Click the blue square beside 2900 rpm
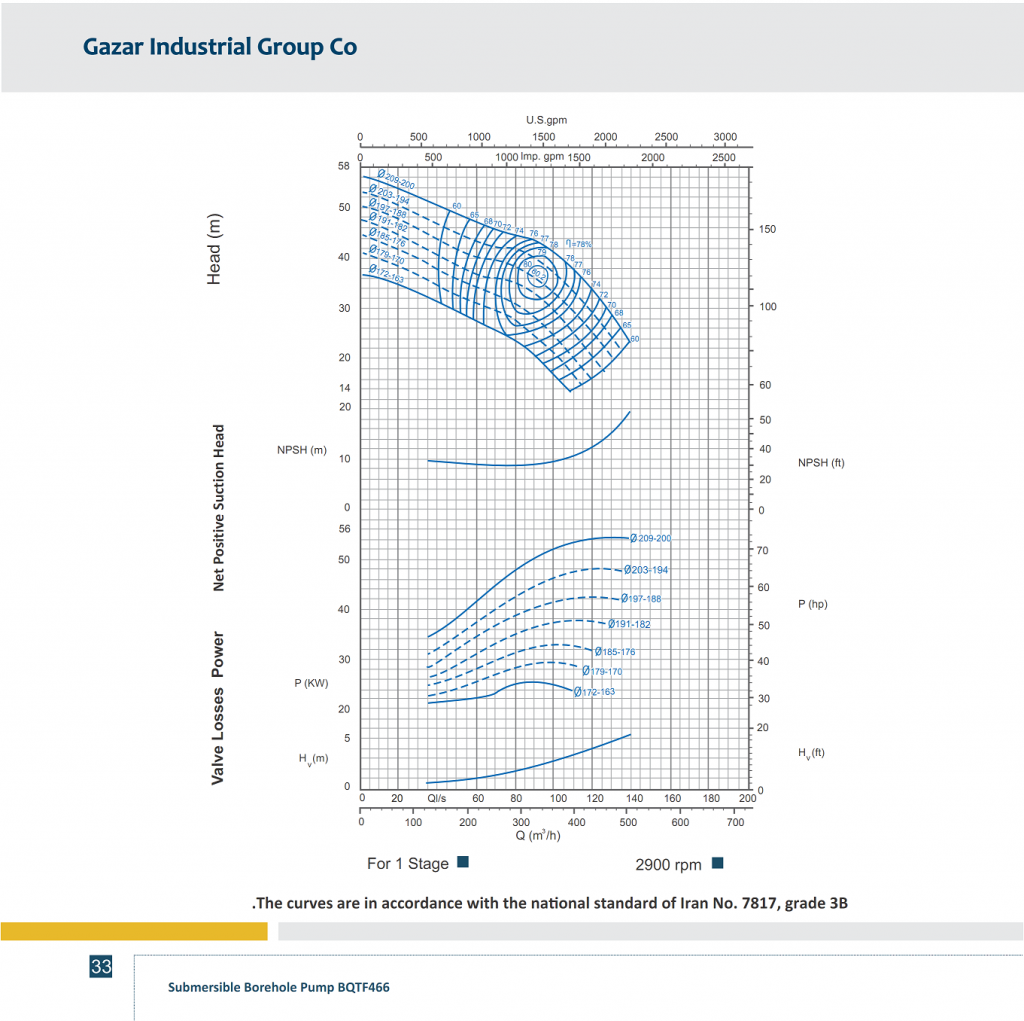This screenshot has height=1021, width=1024. coord(718,862)
